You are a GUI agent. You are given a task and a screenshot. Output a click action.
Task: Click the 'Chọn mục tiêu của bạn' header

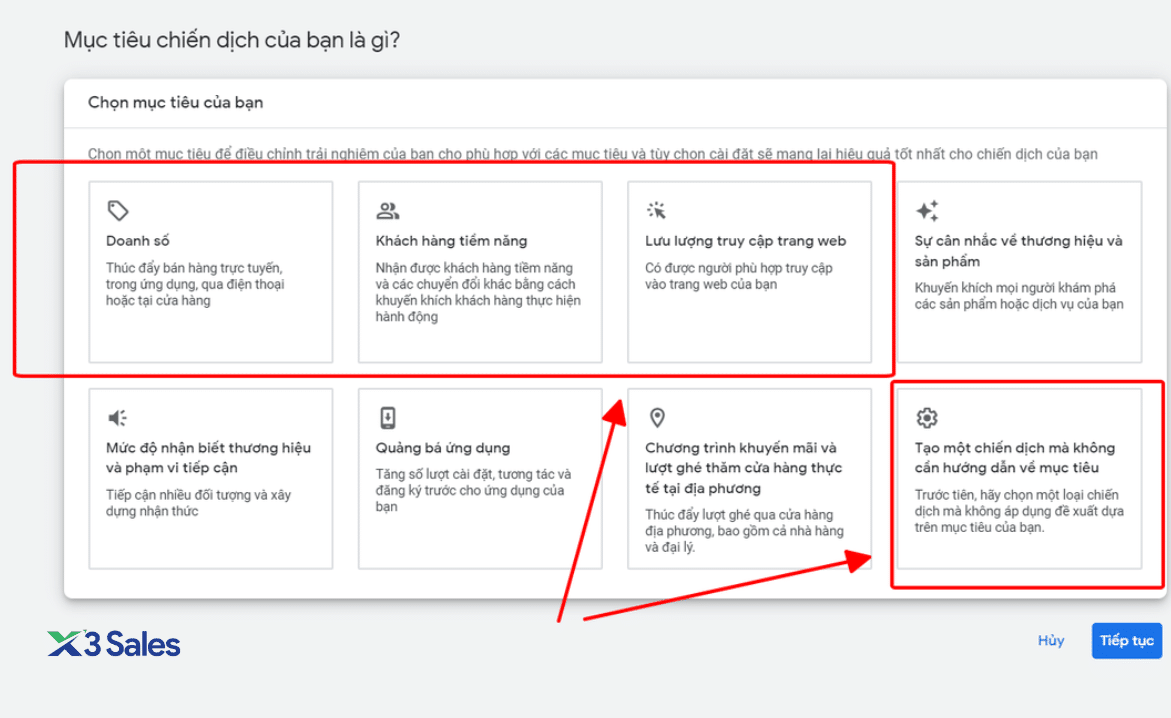[176, 102]
